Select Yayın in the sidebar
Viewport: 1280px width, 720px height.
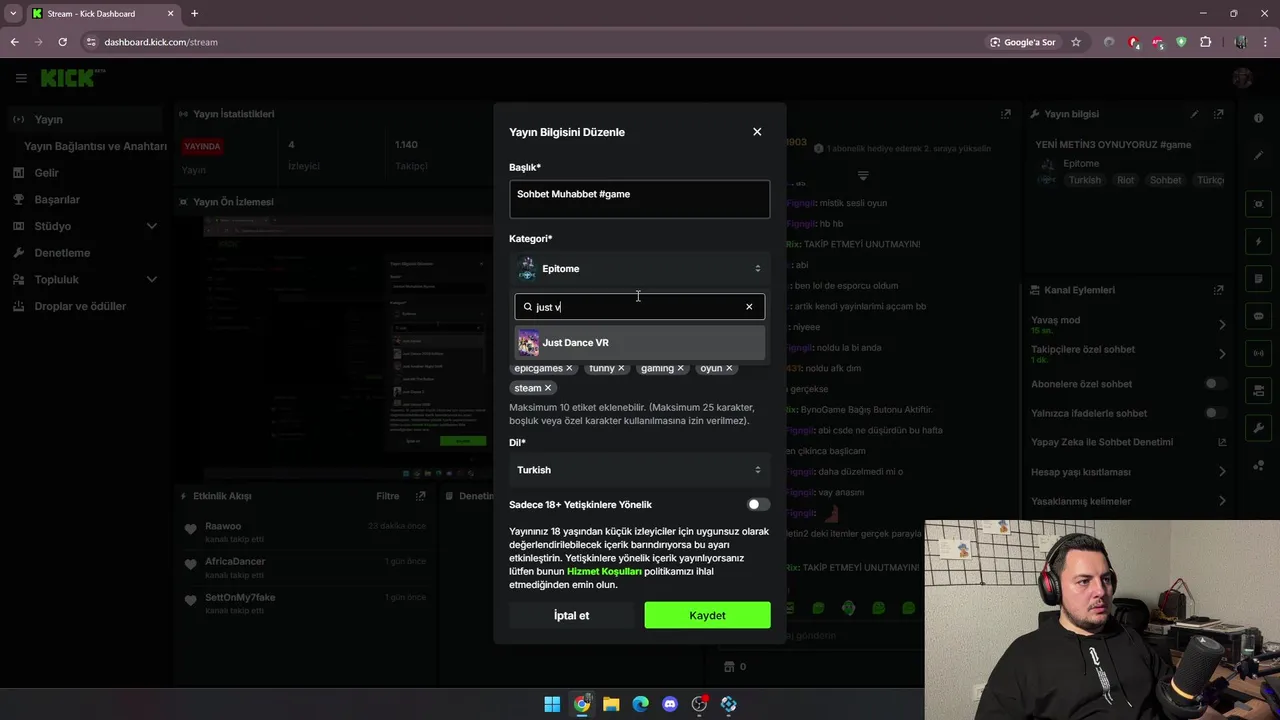coord(84,119)
